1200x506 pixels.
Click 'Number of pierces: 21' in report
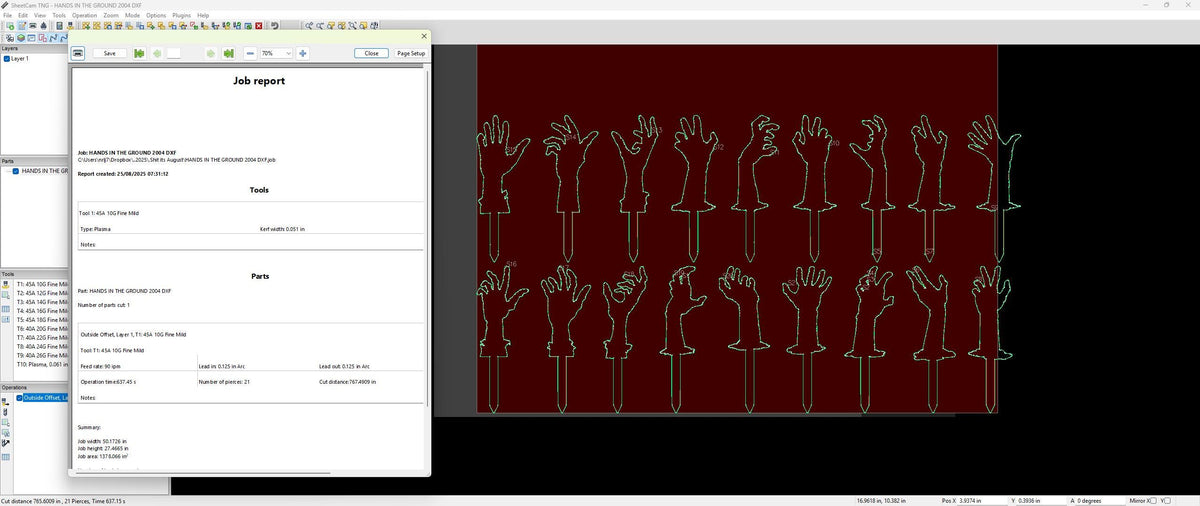(224, 381)
